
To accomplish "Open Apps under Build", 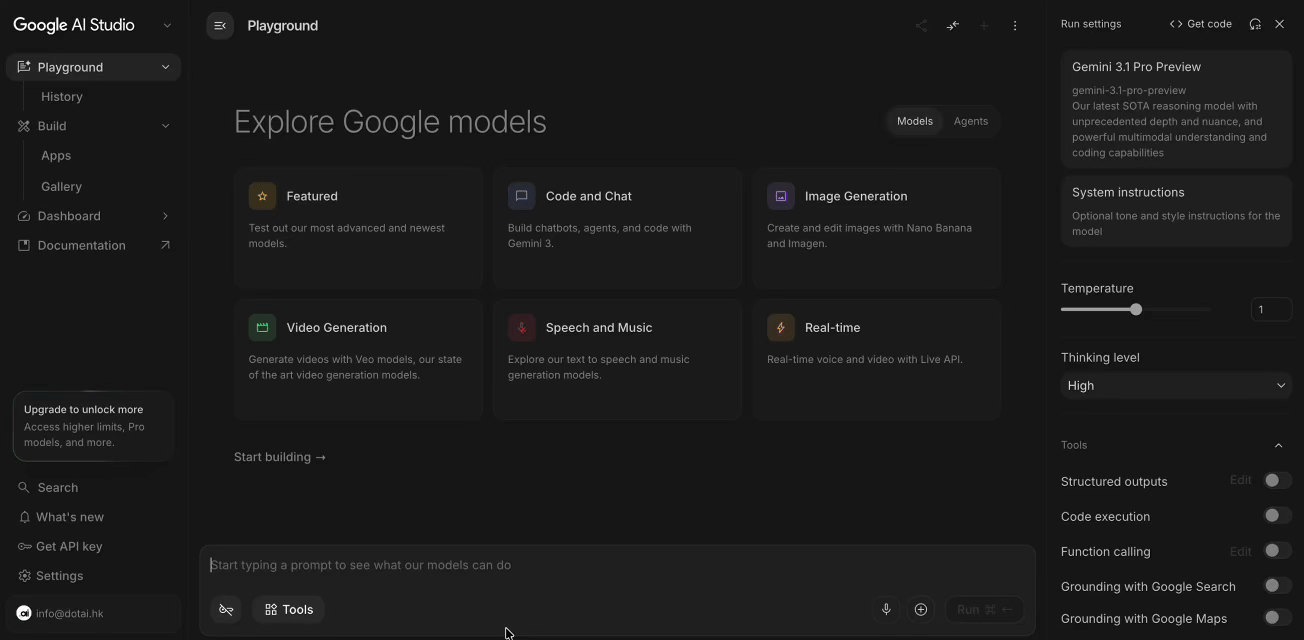I will [x=56, y=156].
